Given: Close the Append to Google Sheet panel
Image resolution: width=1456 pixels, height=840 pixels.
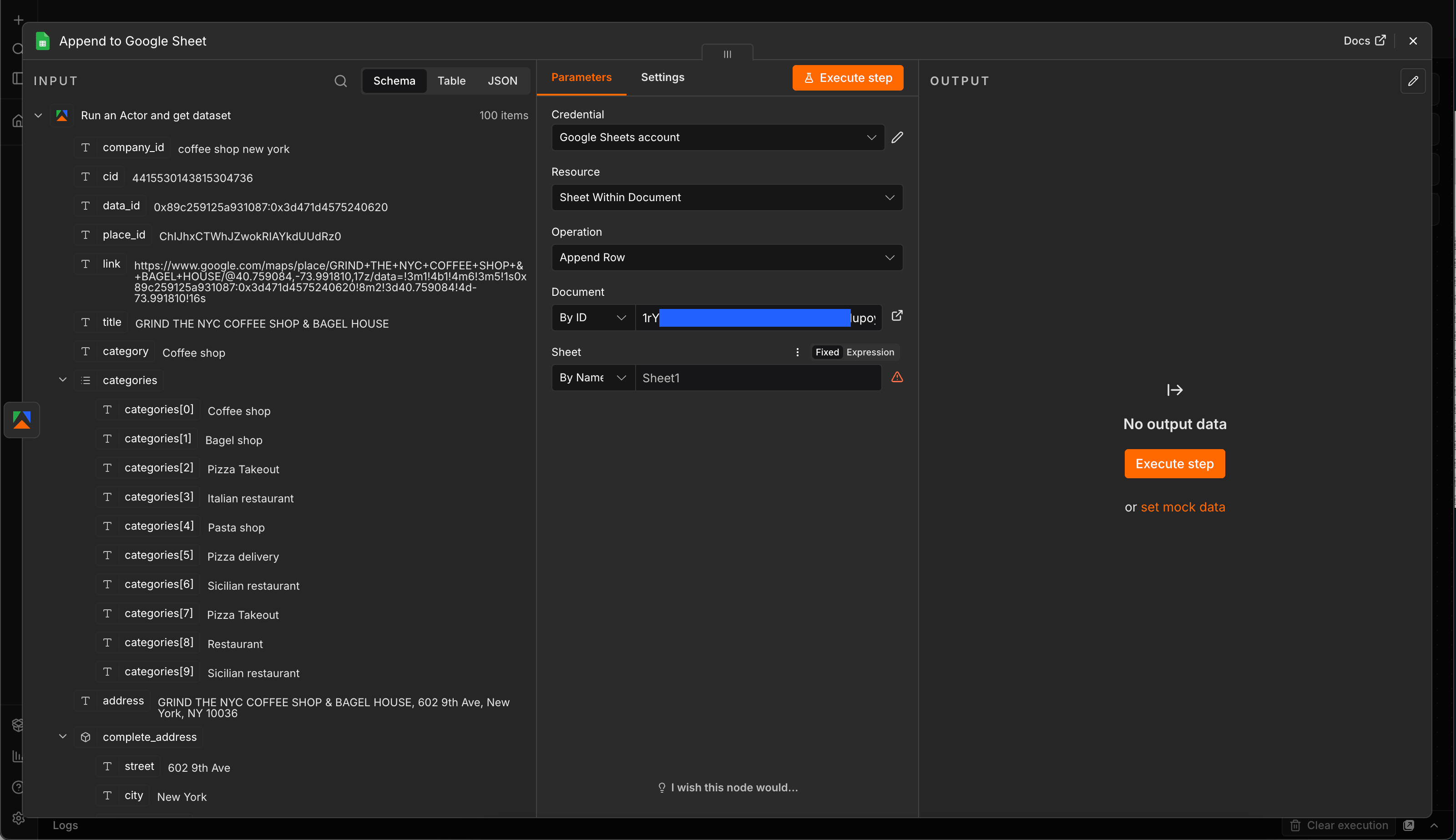Looking at the screenshot, I should (1413, 41).
